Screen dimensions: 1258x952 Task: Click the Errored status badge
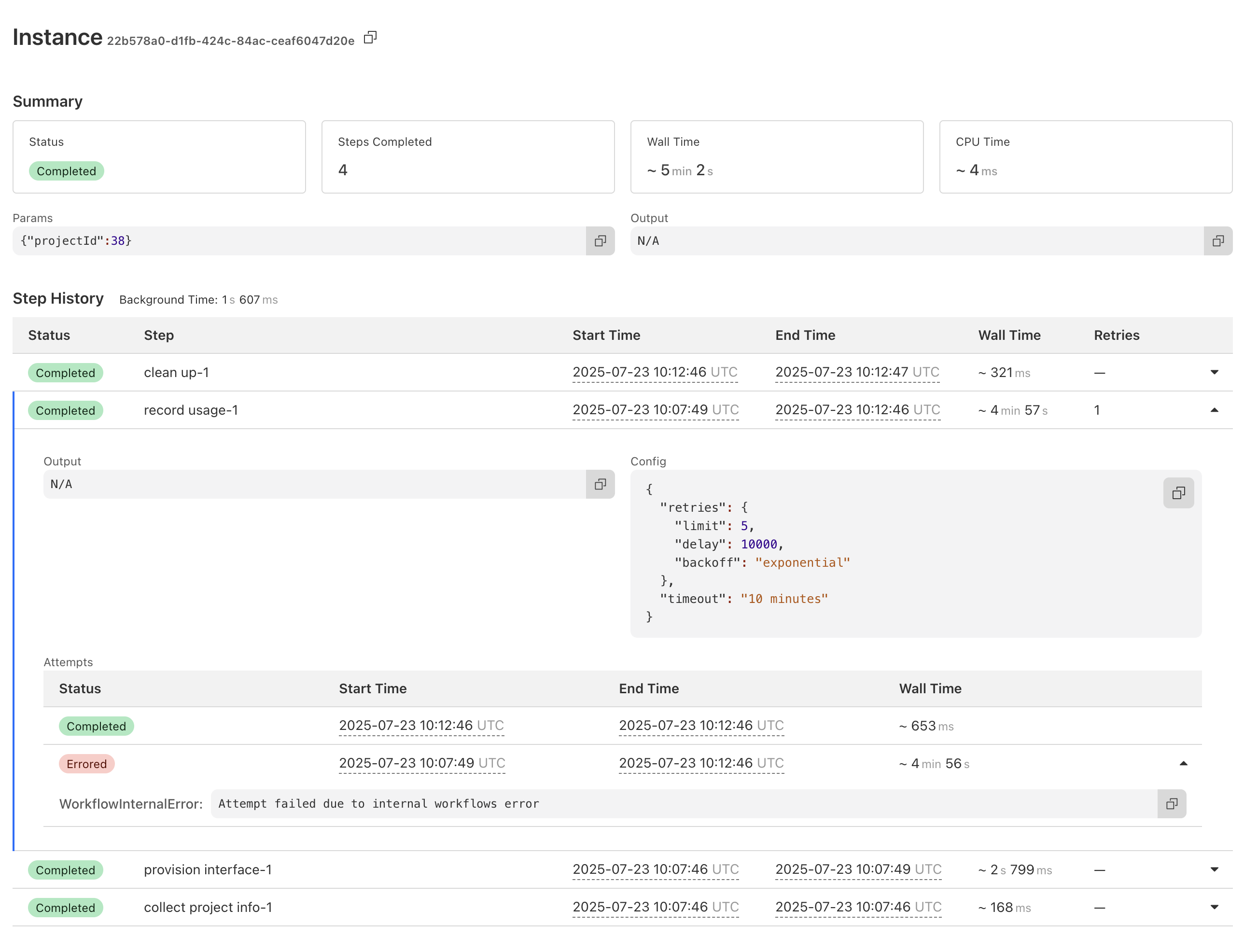pos(86,764)
